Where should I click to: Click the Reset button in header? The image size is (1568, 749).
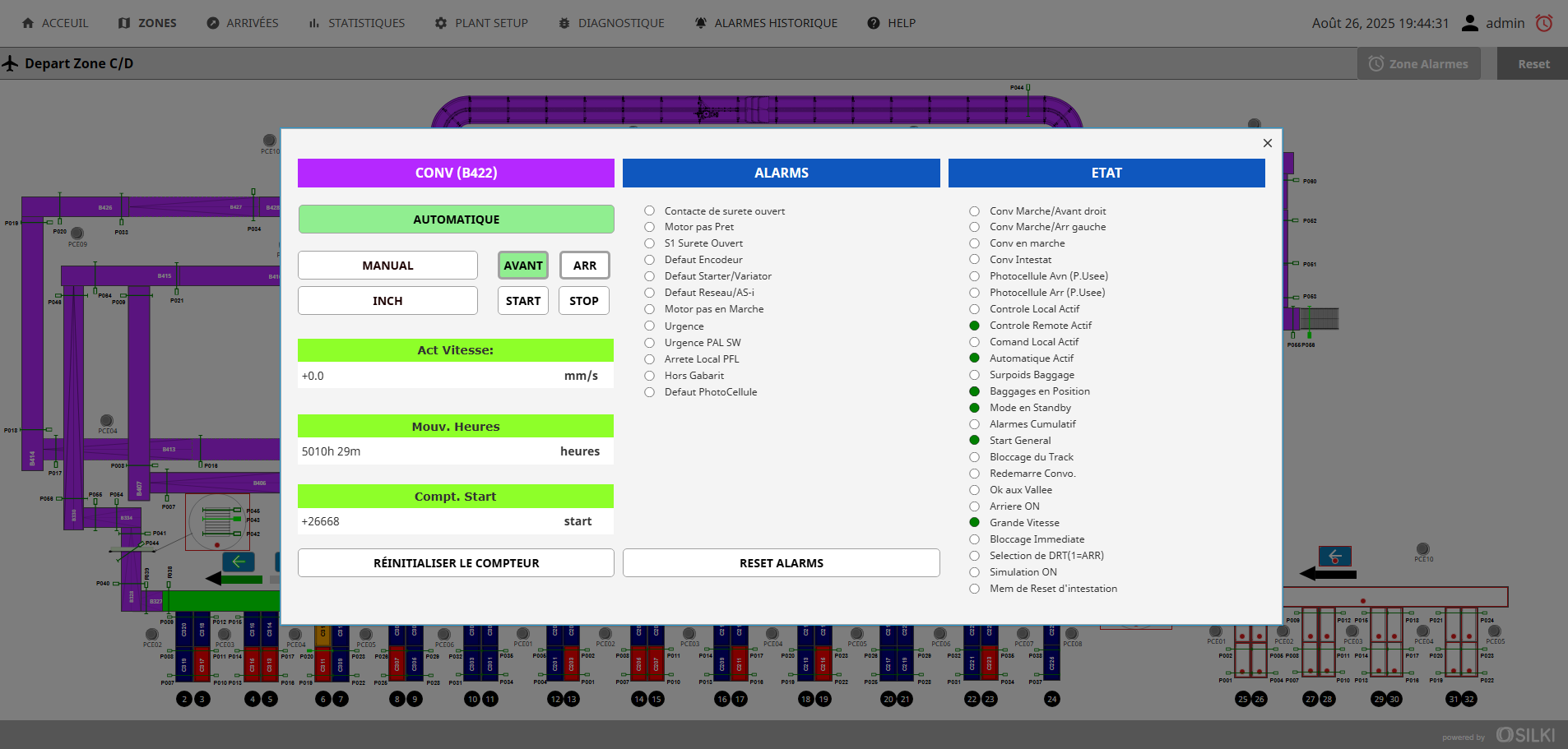1533,63
